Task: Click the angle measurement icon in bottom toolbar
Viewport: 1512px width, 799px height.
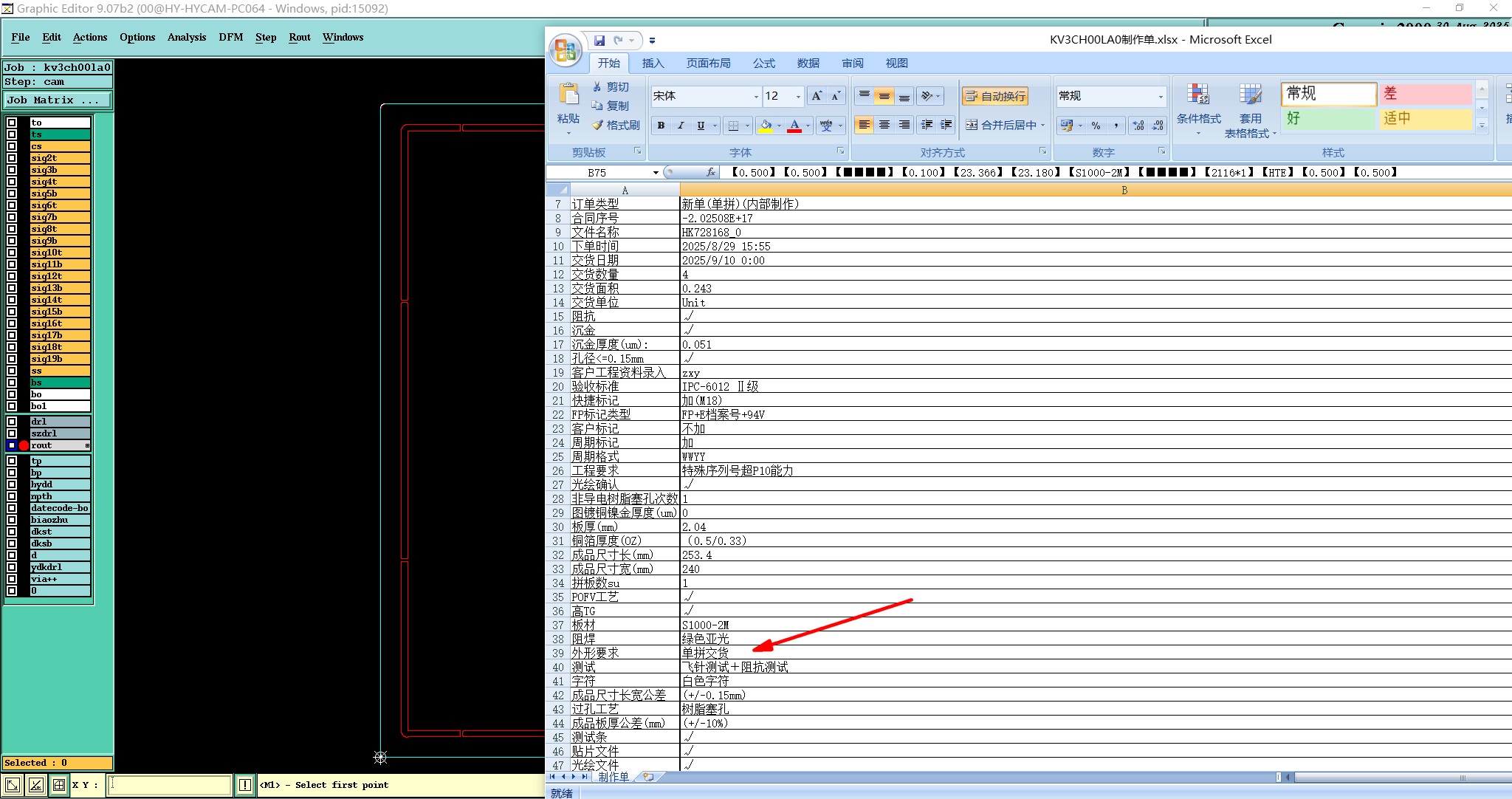Action: [x=35, y=785]
